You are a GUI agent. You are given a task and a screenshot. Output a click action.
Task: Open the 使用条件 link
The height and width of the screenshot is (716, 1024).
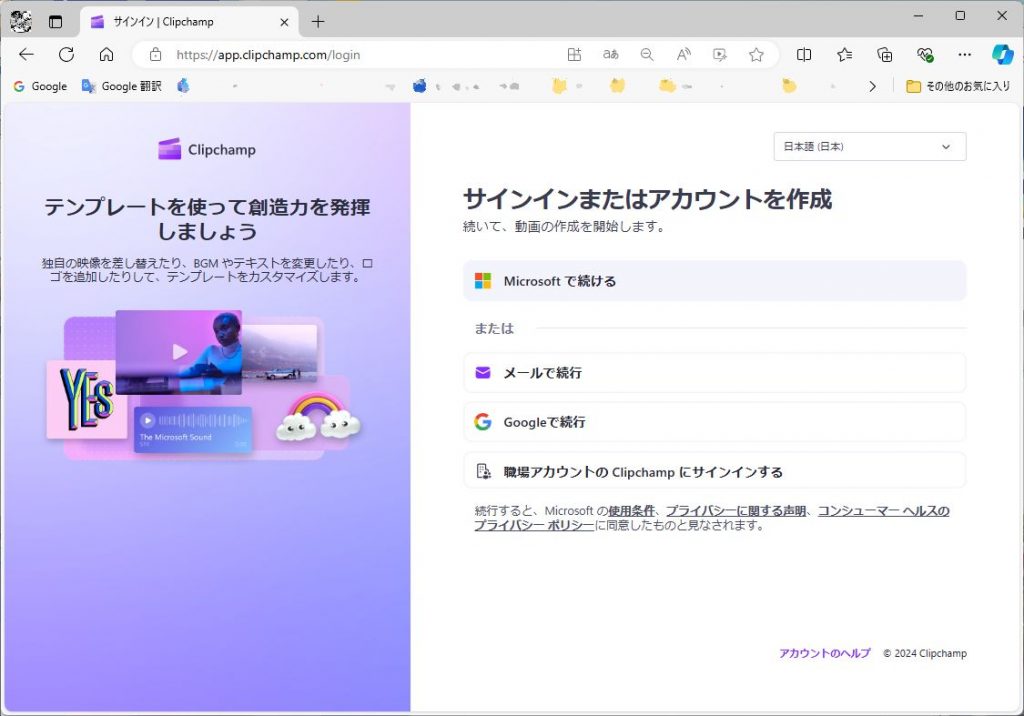point(631,511)
